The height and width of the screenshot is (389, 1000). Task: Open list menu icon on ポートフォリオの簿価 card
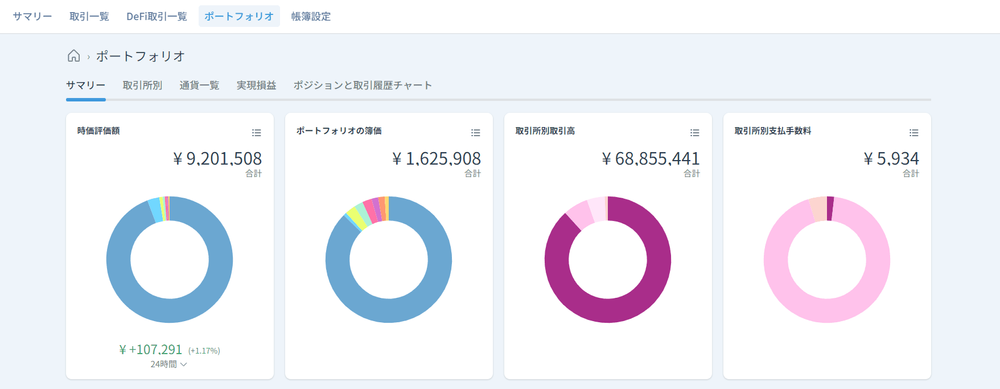[x=476, y=133]
